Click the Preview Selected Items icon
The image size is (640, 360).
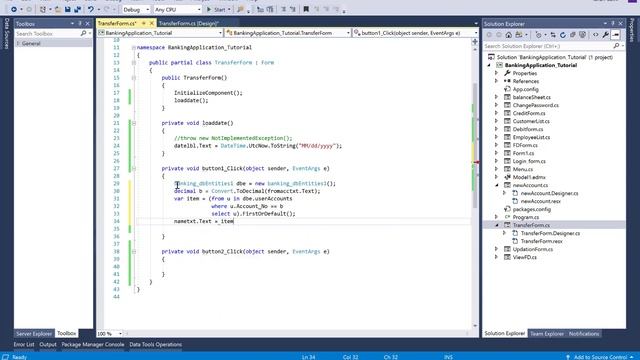[x=616, y=35]
